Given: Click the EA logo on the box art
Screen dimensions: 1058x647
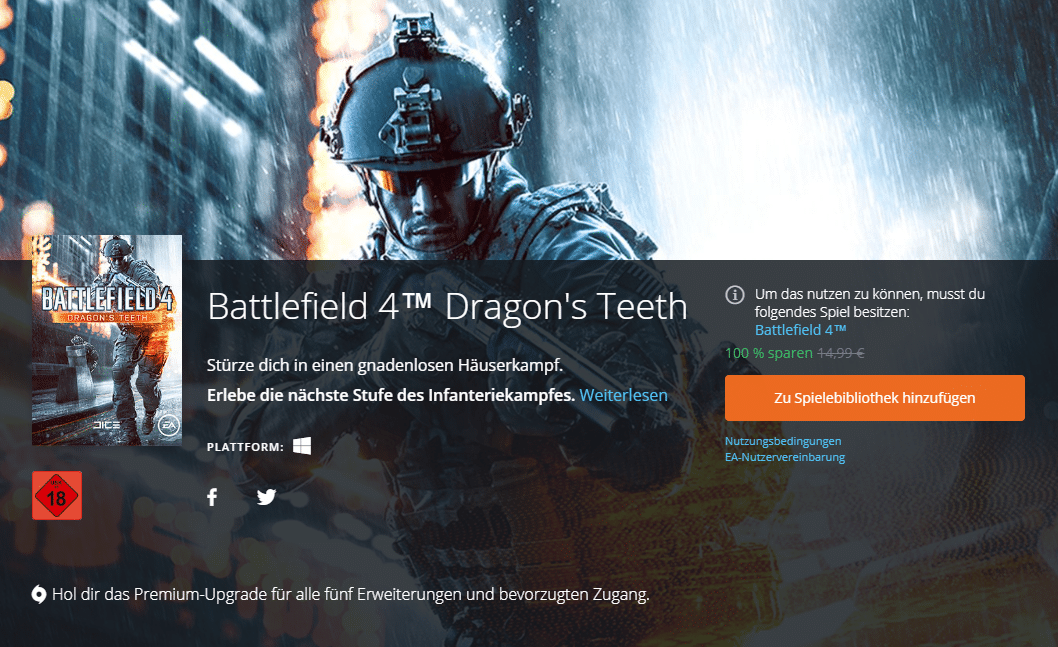Looking at the screenshot, I should [168, 426].
